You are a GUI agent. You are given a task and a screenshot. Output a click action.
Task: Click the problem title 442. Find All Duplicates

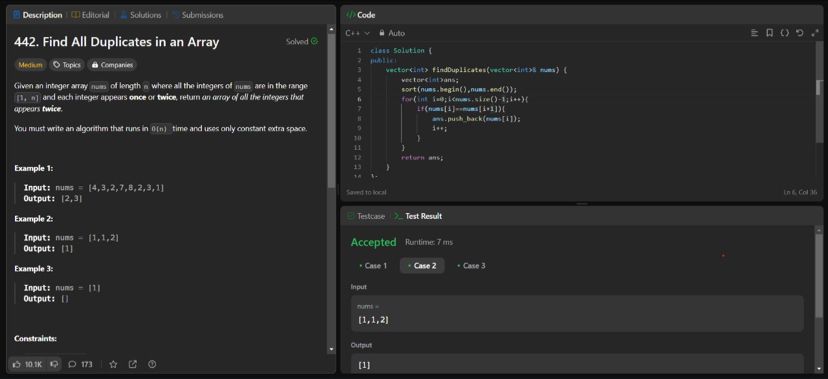click(117, 42)
